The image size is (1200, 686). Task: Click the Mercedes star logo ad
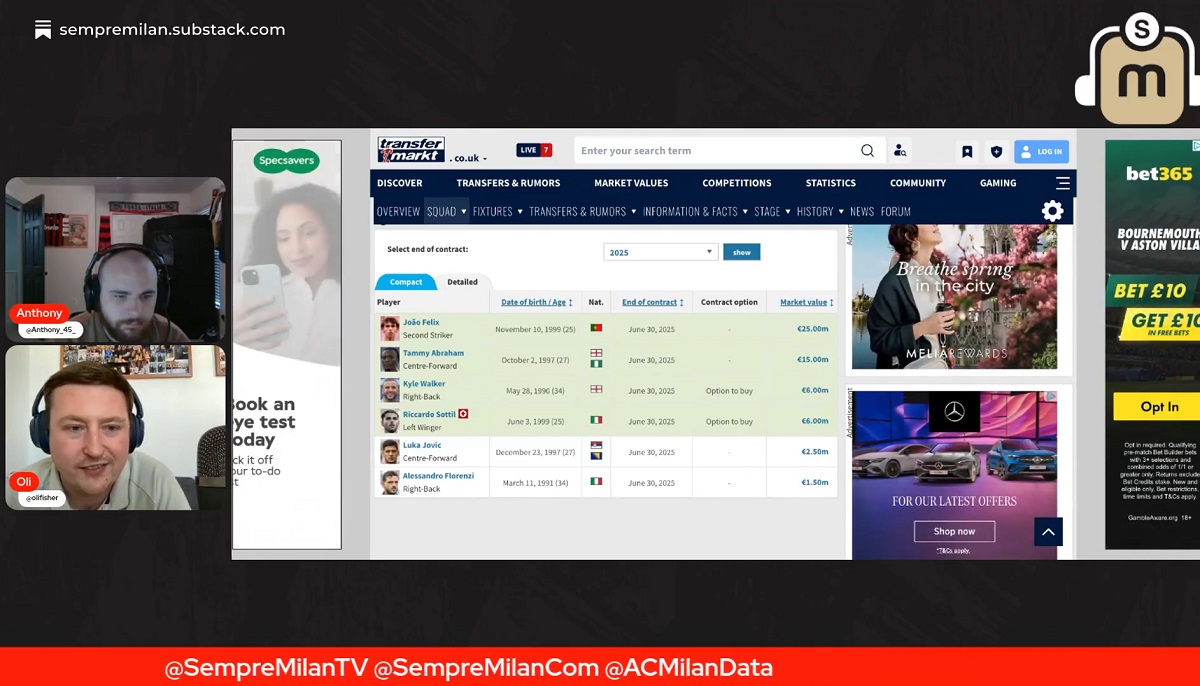[954, 411]
